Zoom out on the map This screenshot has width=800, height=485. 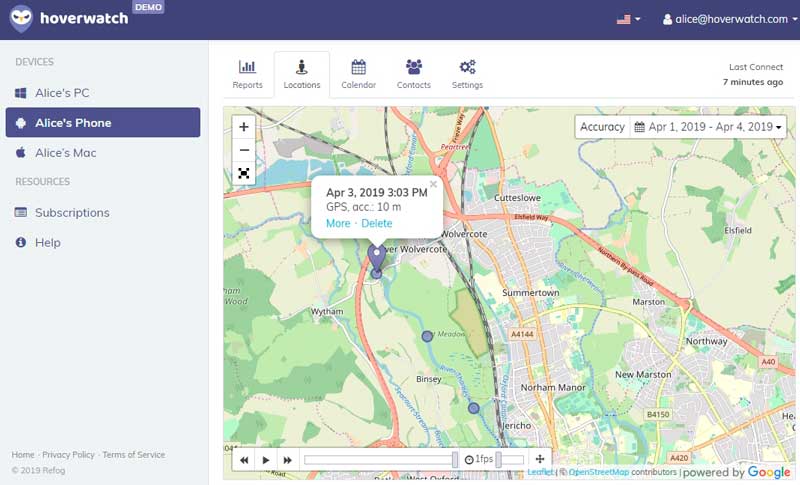point(244,150)
